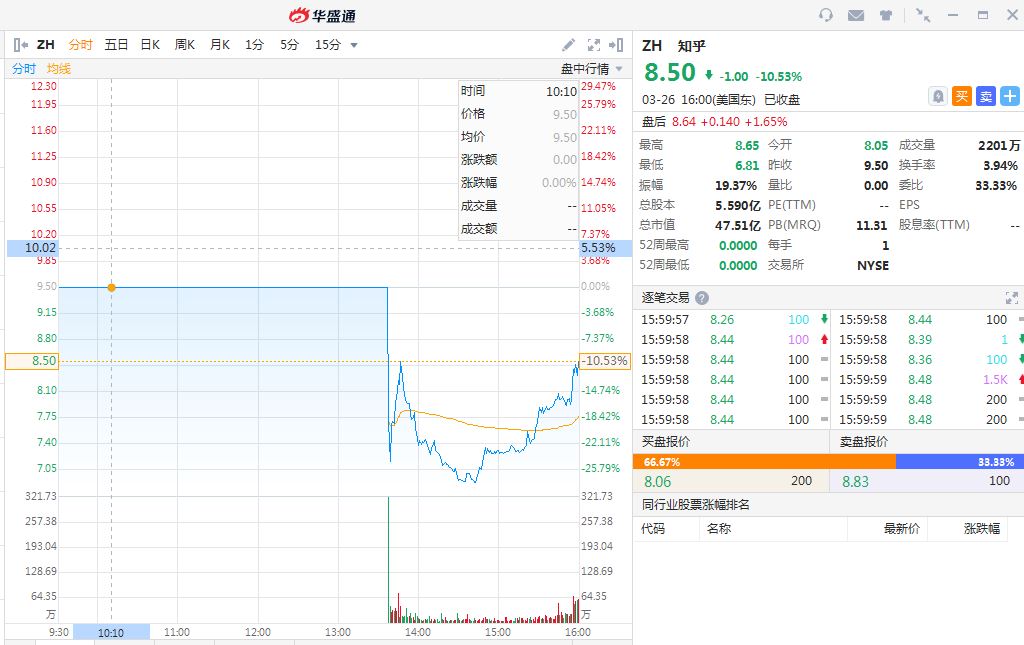
Task: Switch to the 日K chart tab
Action: pos(150,45)
